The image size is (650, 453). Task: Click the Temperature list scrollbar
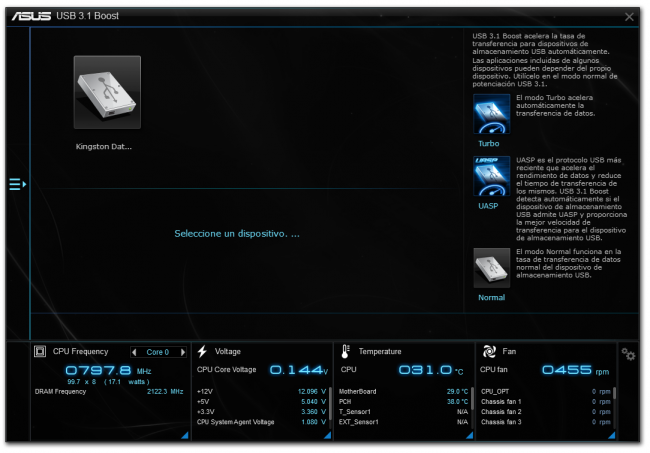coord(472,400)
